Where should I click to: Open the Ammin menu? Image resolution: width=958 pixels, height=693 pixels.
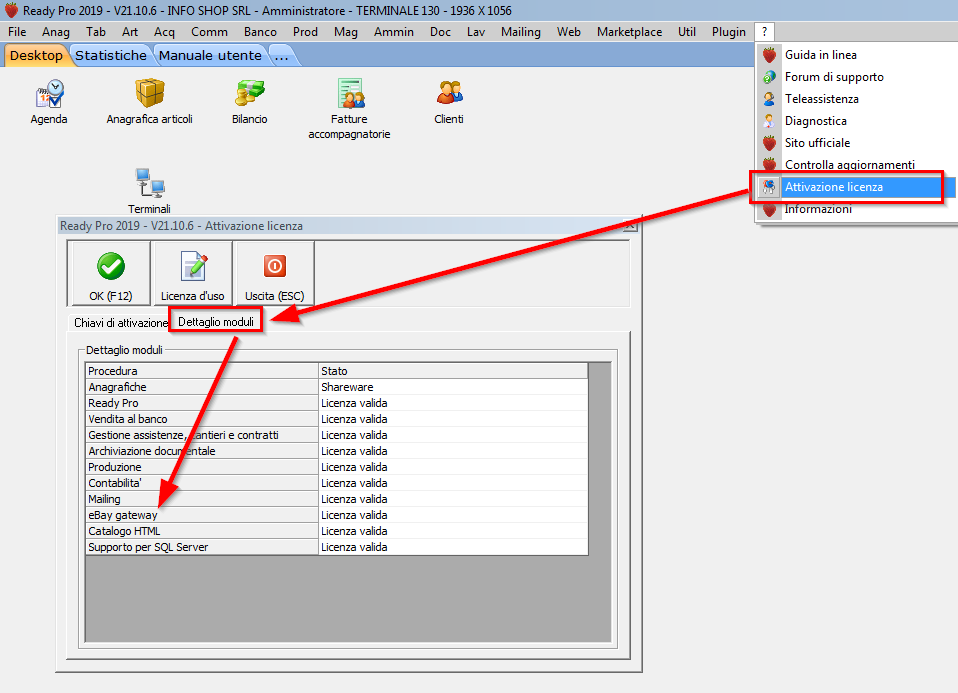tap(394, 32)
